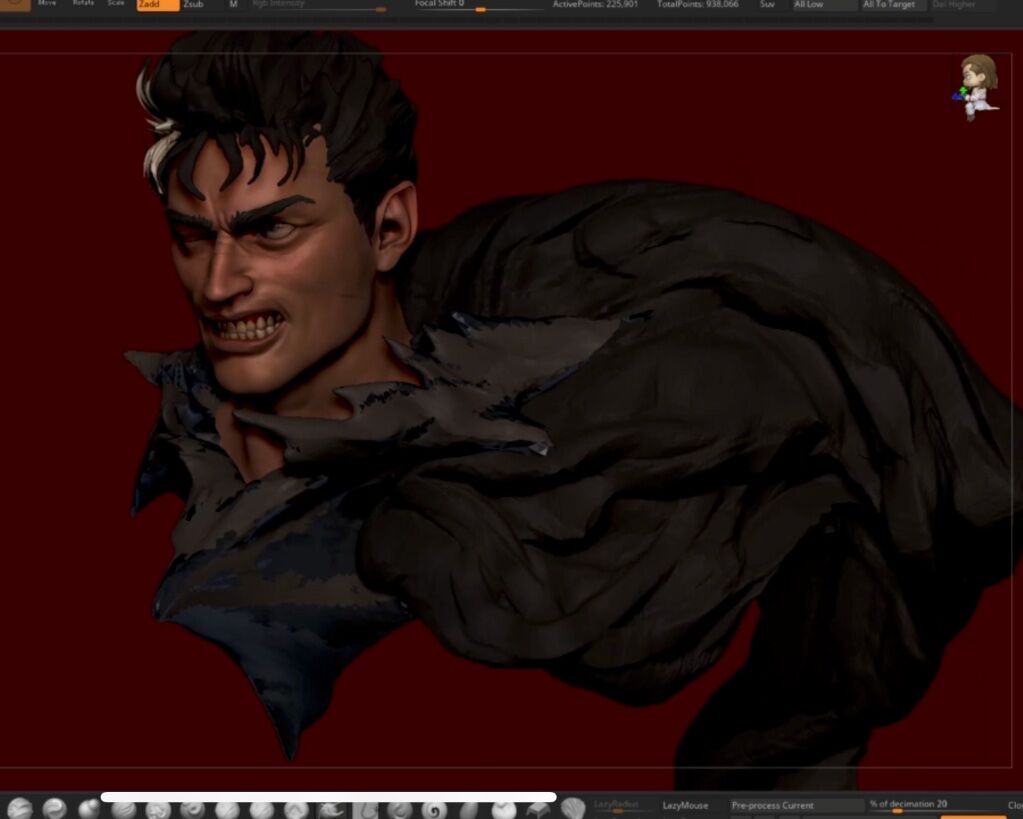Switch to Move mode
Screen dimensions: 1023x819
(x=47, y=4)
